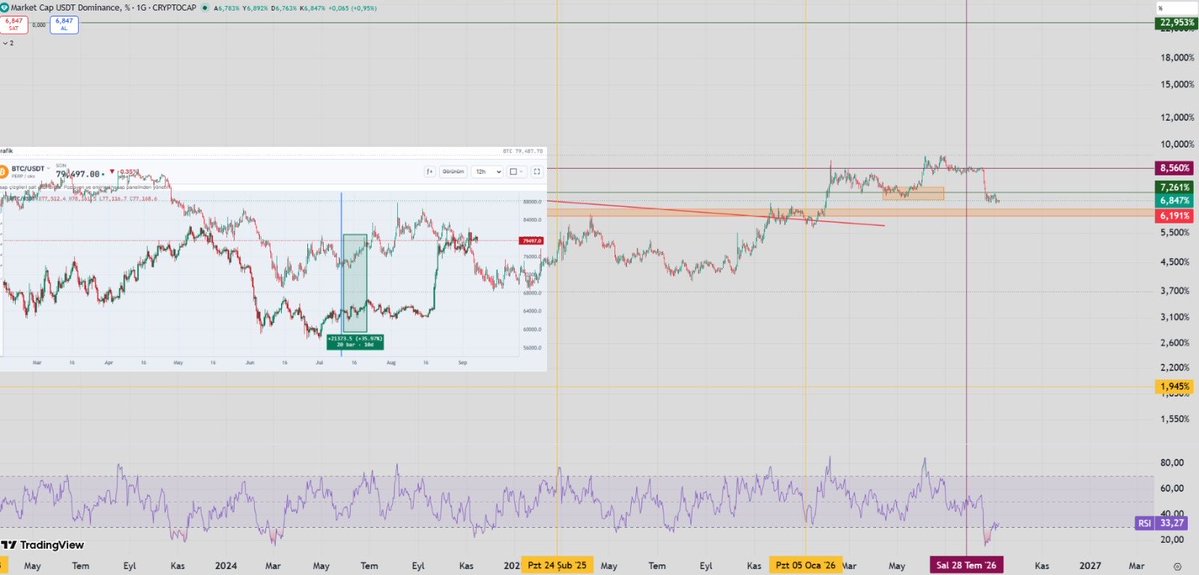Click the fullscreen icon in BTC panel

pos(537,172)
